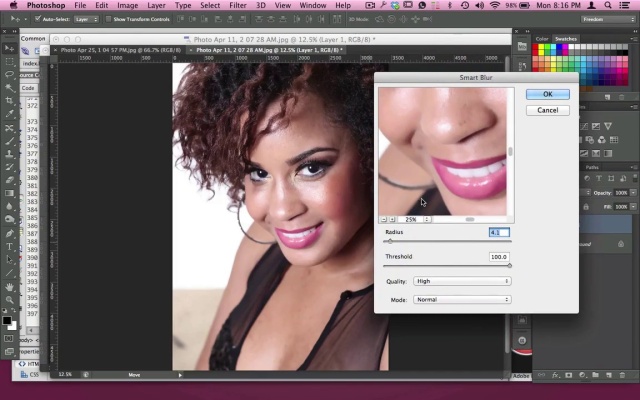
Task: Select the Pen tool
Action: coord(9,233)
